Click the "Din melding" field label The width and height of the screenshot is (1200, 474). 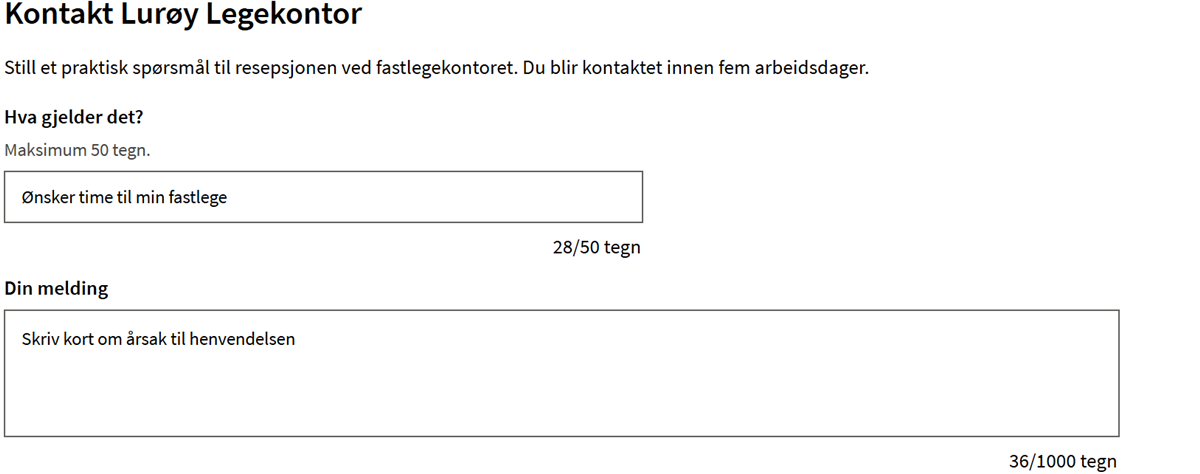(x=57, y=289)
